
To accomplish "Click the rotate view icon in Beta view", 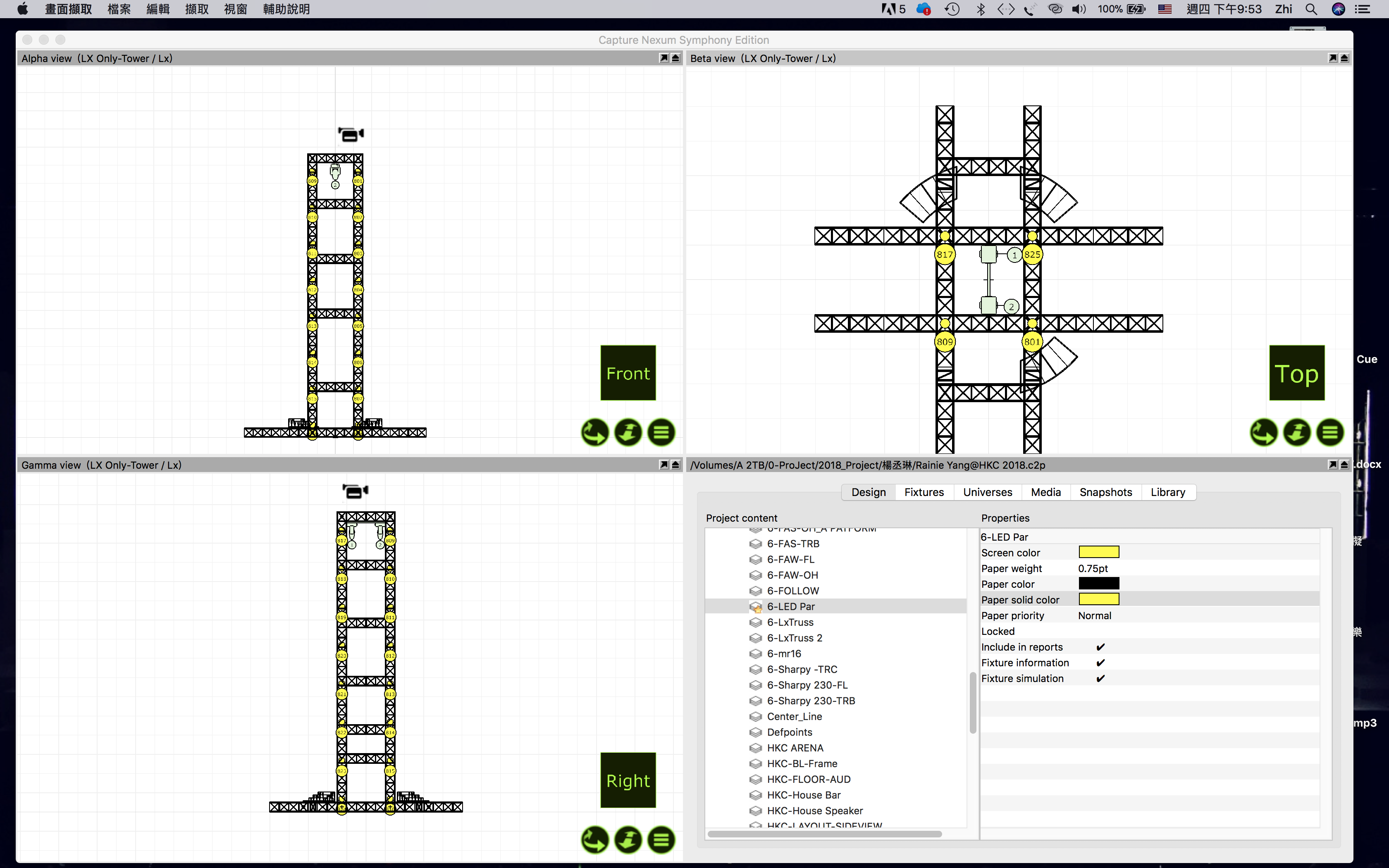I will point(1264,432).
